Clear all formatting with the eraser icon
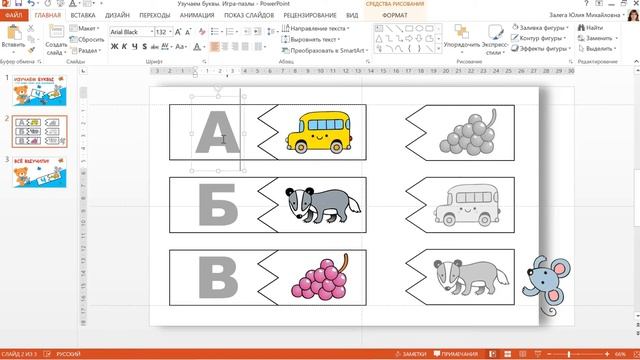This screenshot has height=360, width=640. 202,32
